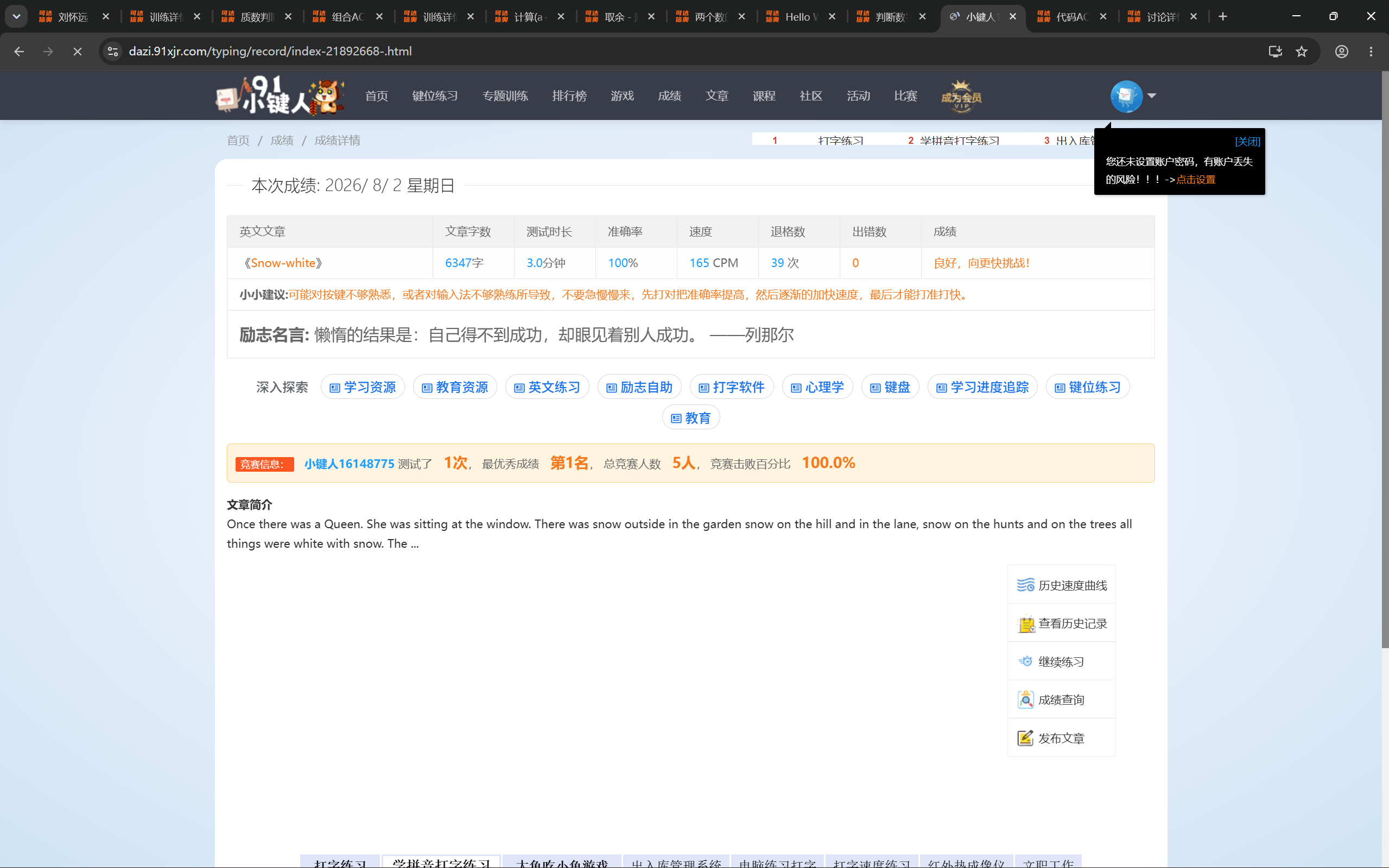The height and width of the screenshot is (868, 1389).
Task: Open Chrome three-dot menu
Action: tap(1371, 52)
